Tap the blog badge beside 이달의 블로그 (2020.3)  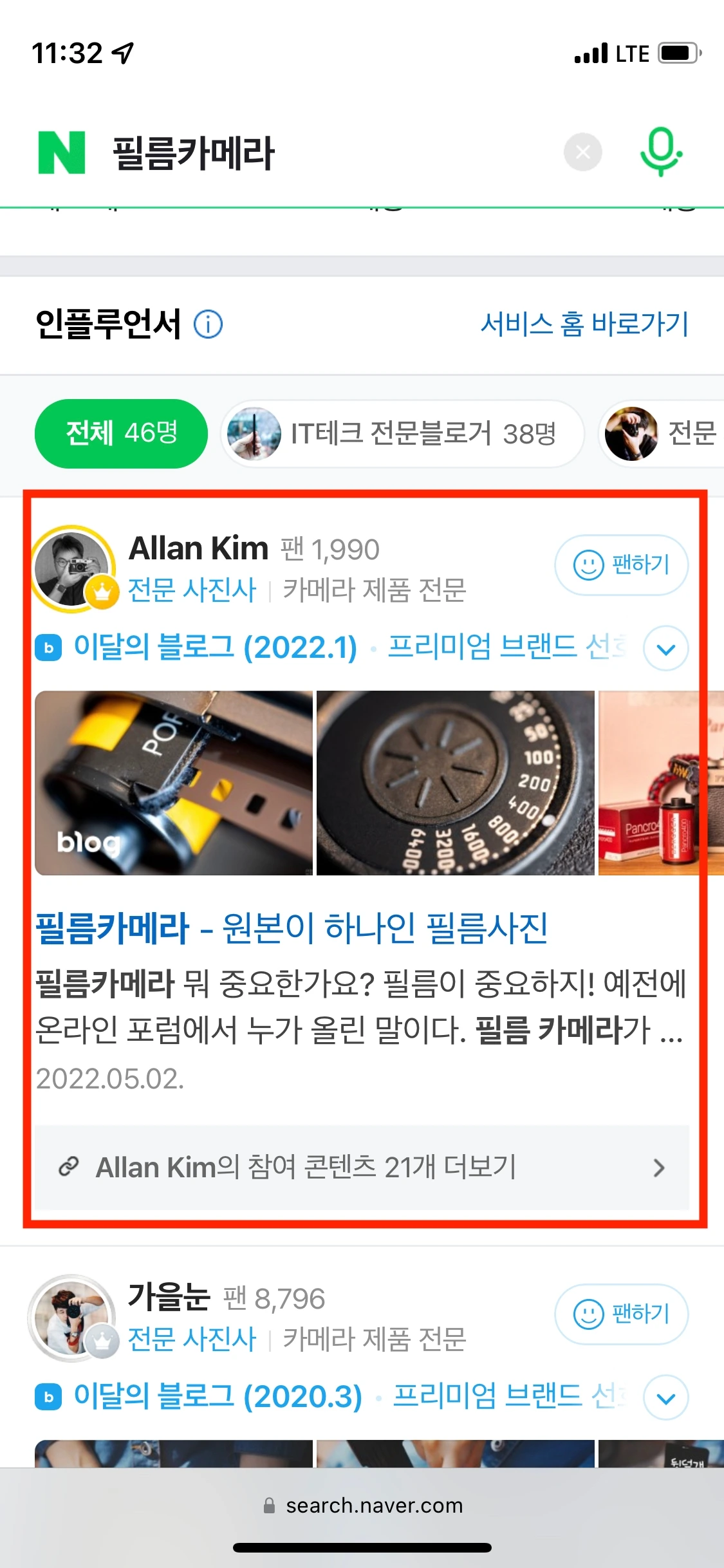pos(48,1397)
